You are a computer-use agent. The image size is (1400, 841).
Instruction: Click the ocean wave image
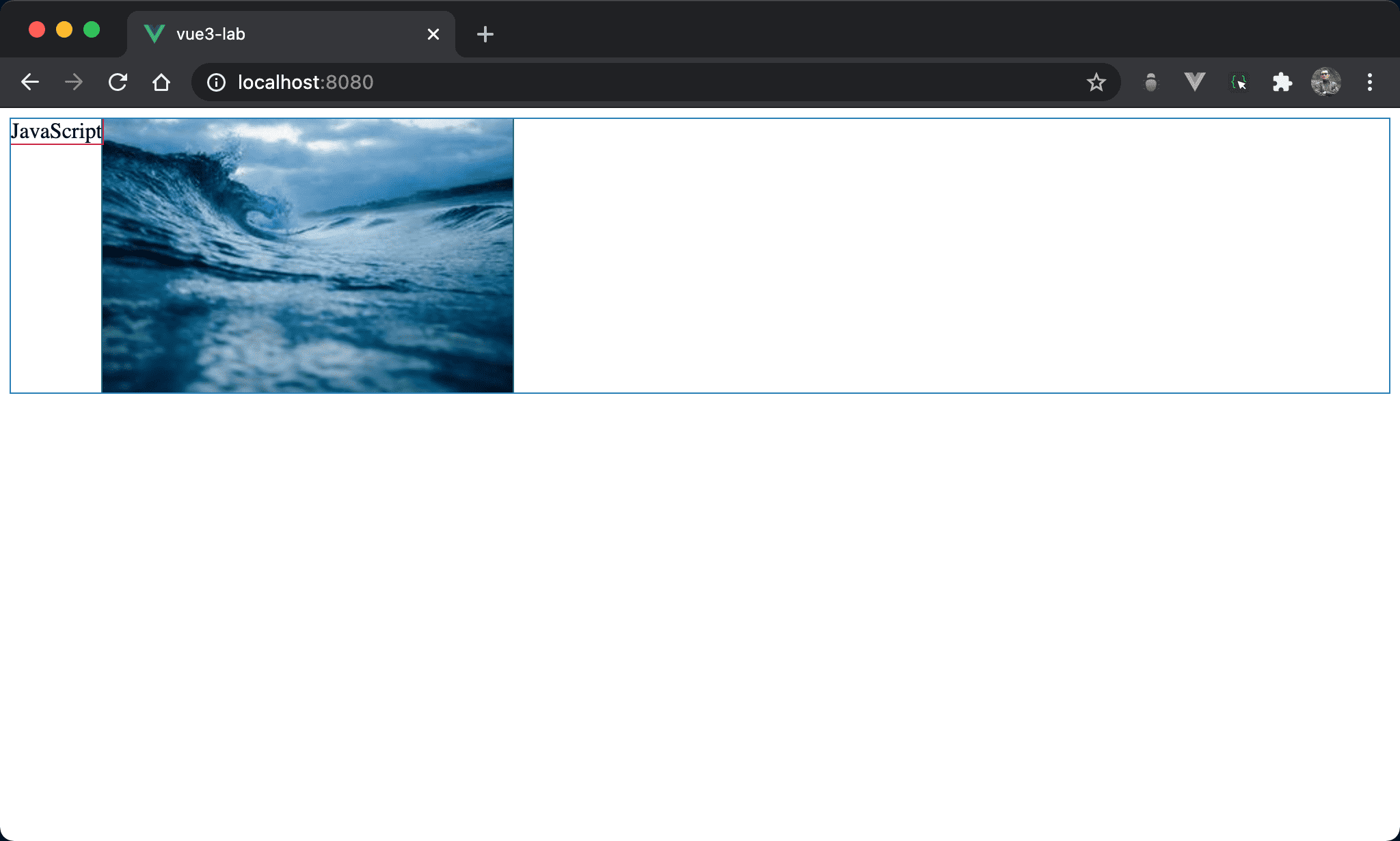[308, 256]
